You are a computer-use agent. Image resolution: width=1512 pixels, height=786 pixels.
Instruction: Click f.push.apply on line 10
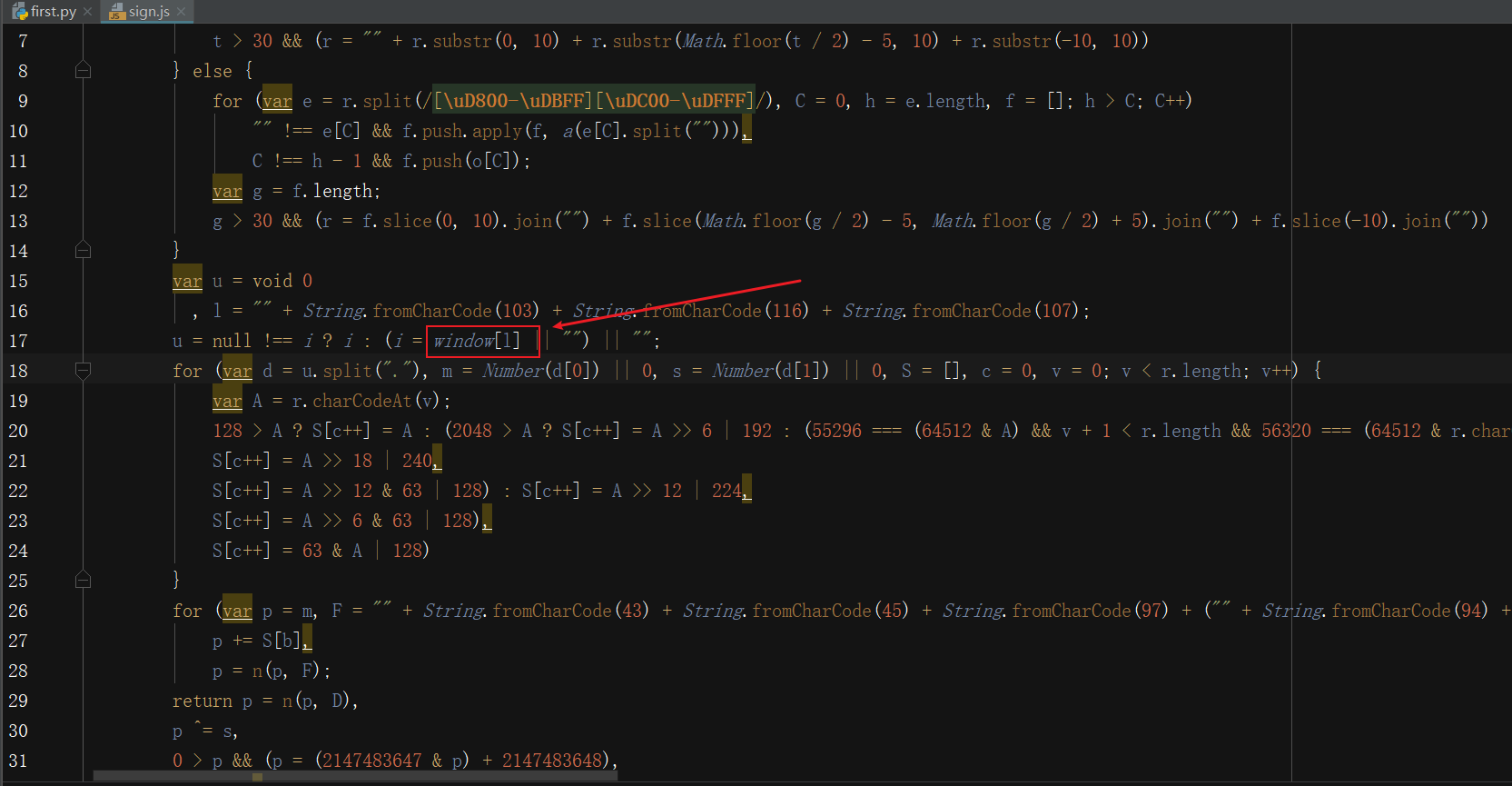(x=462, y=131)
